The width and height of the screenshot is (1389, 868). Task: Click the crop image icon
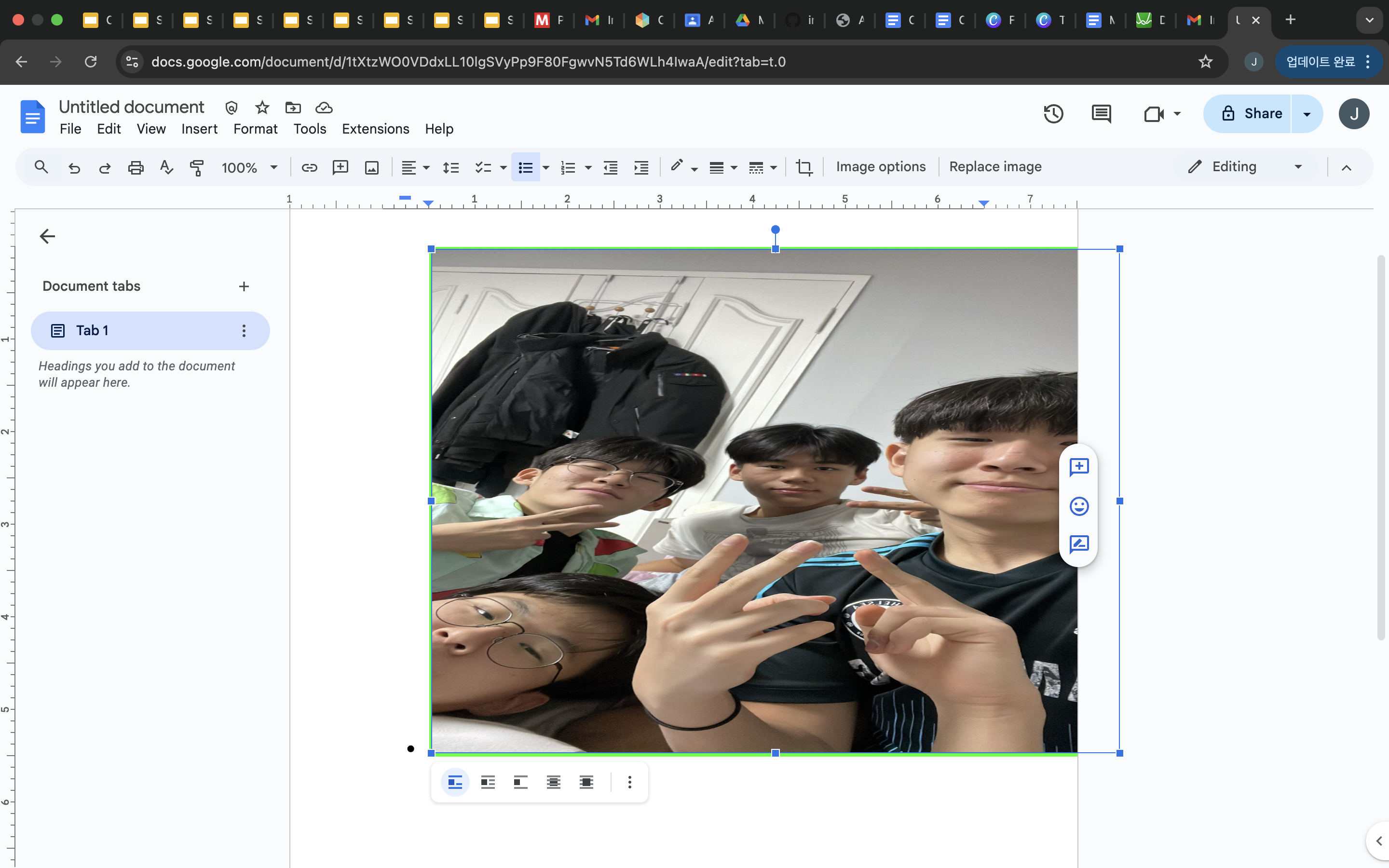point(803,167)
